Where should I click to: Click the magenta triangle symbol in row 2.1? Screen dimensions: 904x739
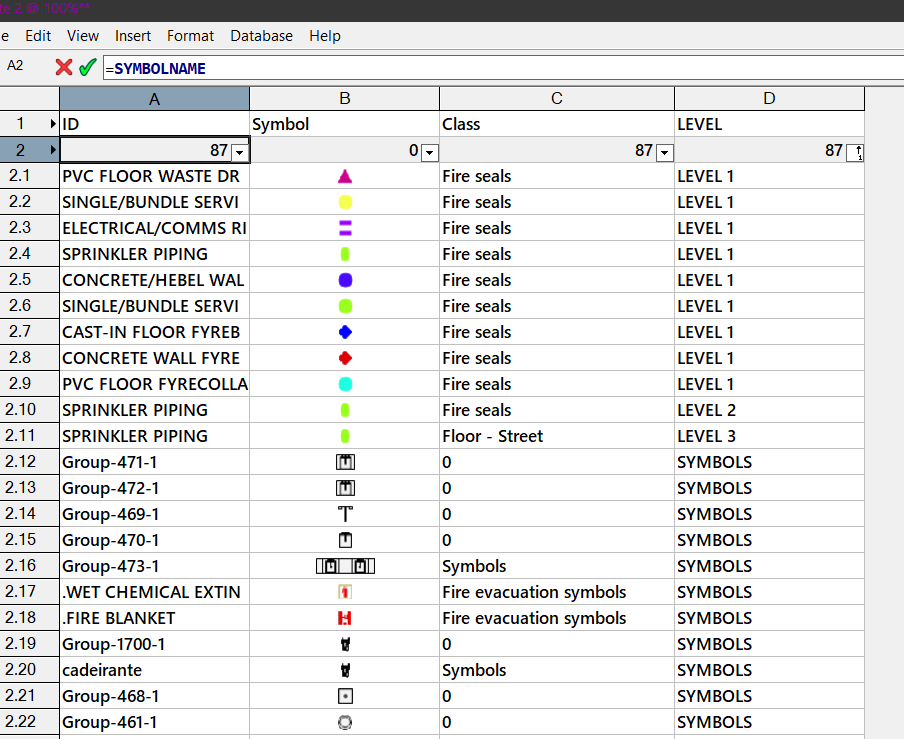(345, 177)
